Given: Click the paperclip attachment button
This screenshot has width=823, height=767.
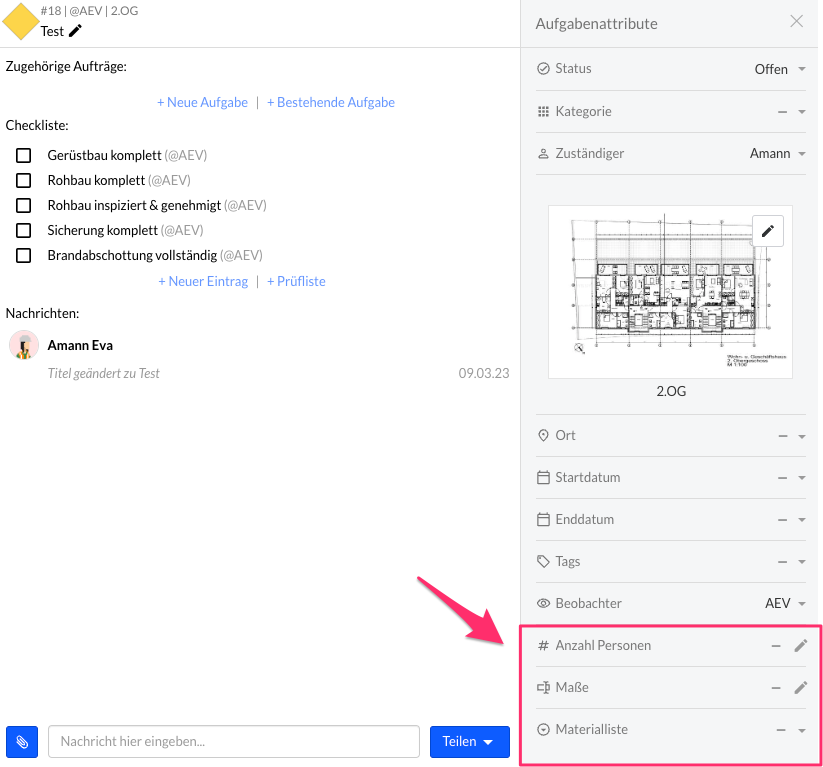Looking at the screenshot, I should click(x=22, y=742).
